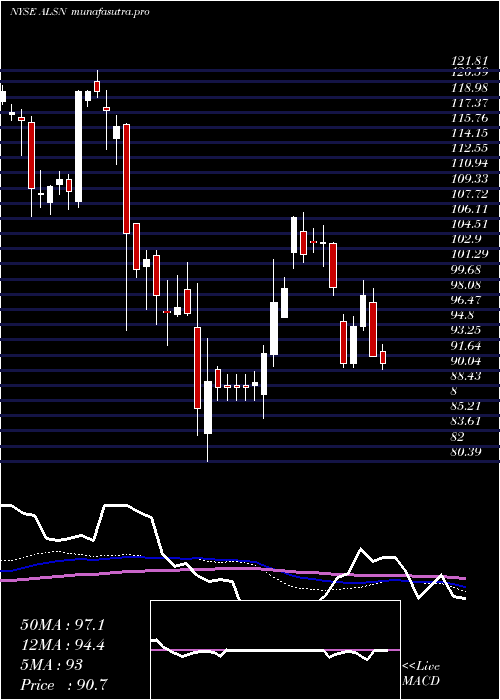
Task: Click the 85.21 price level label
Action: click(466, 406)
